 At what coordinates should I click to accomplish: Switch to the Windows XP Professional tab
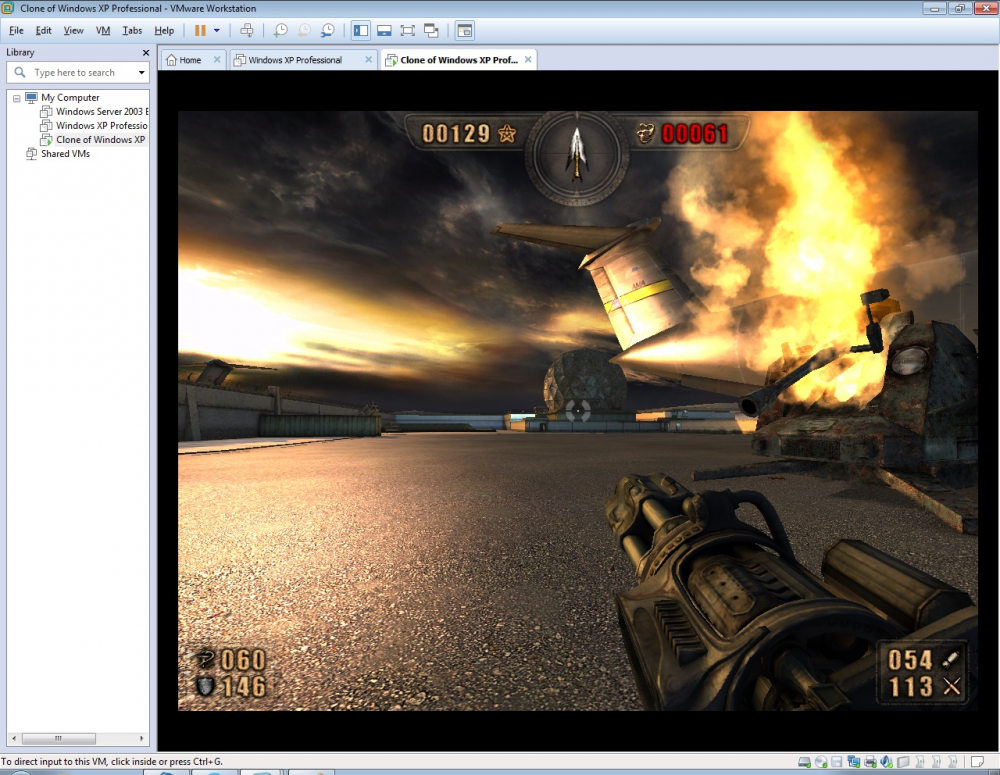tap(295, 60)
